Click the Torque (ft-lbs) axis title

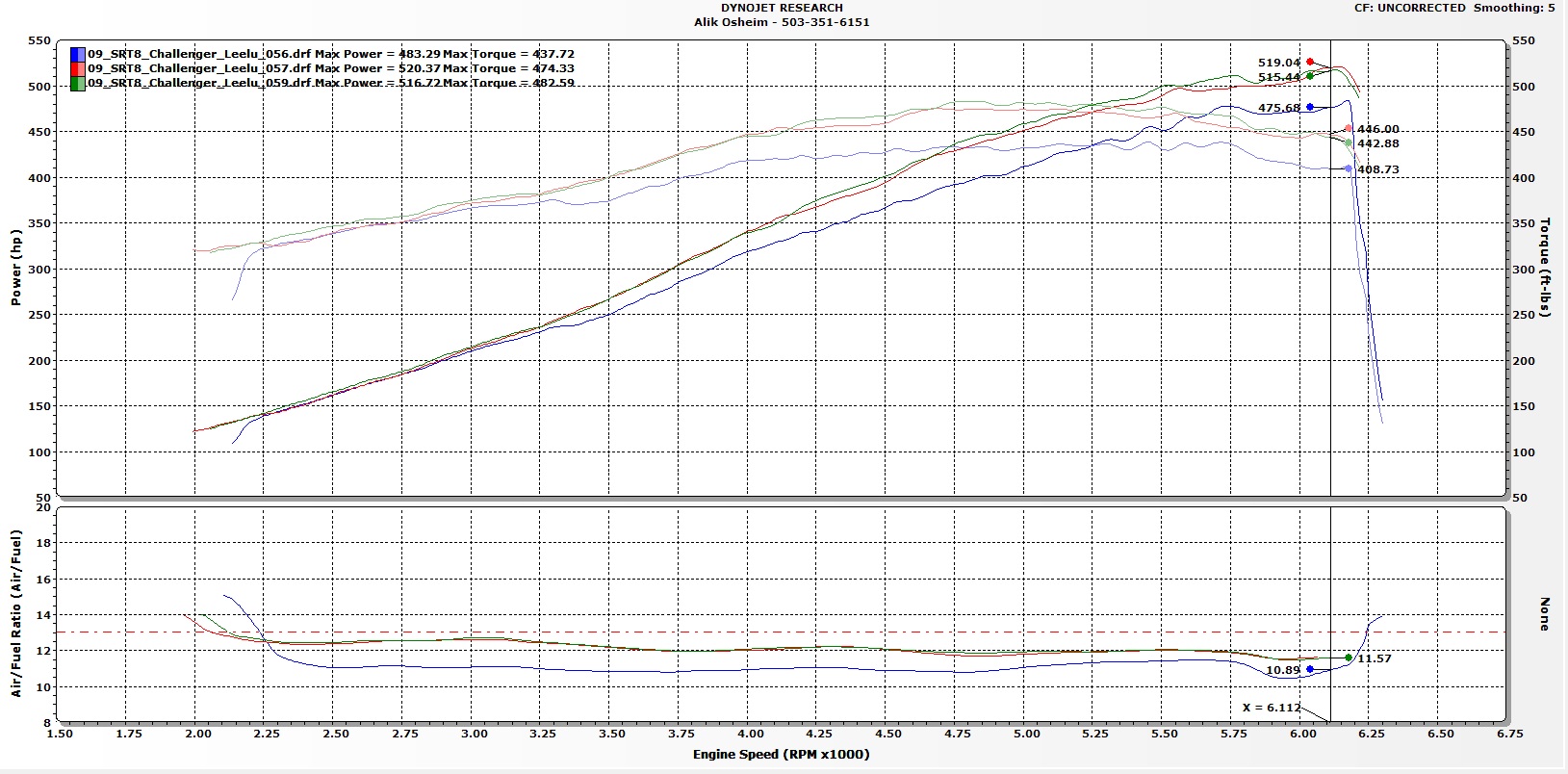[1546, 268]
